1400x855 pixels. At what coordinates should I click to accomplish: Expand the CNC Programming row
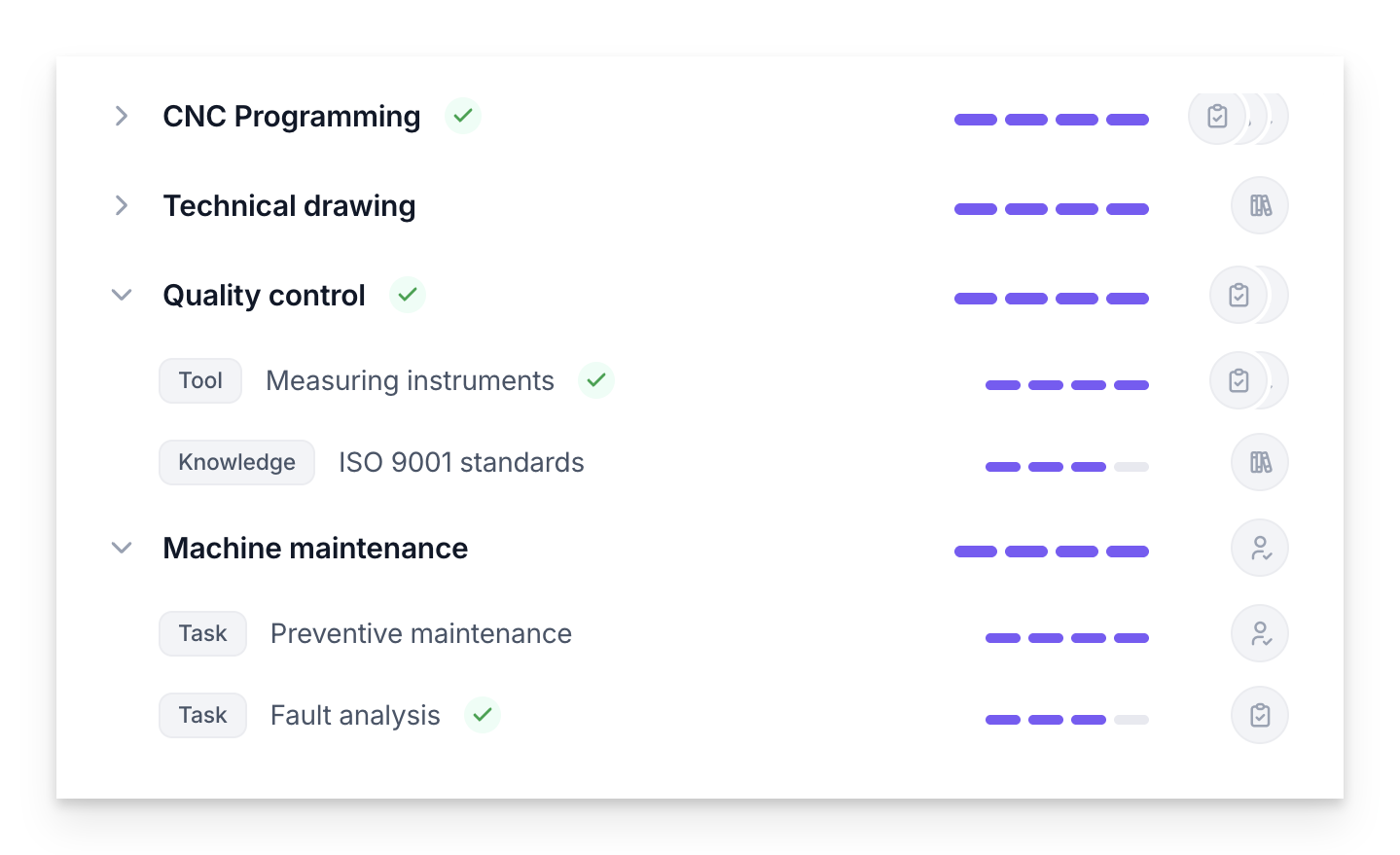pyautogui.click(x=122, y=116)
